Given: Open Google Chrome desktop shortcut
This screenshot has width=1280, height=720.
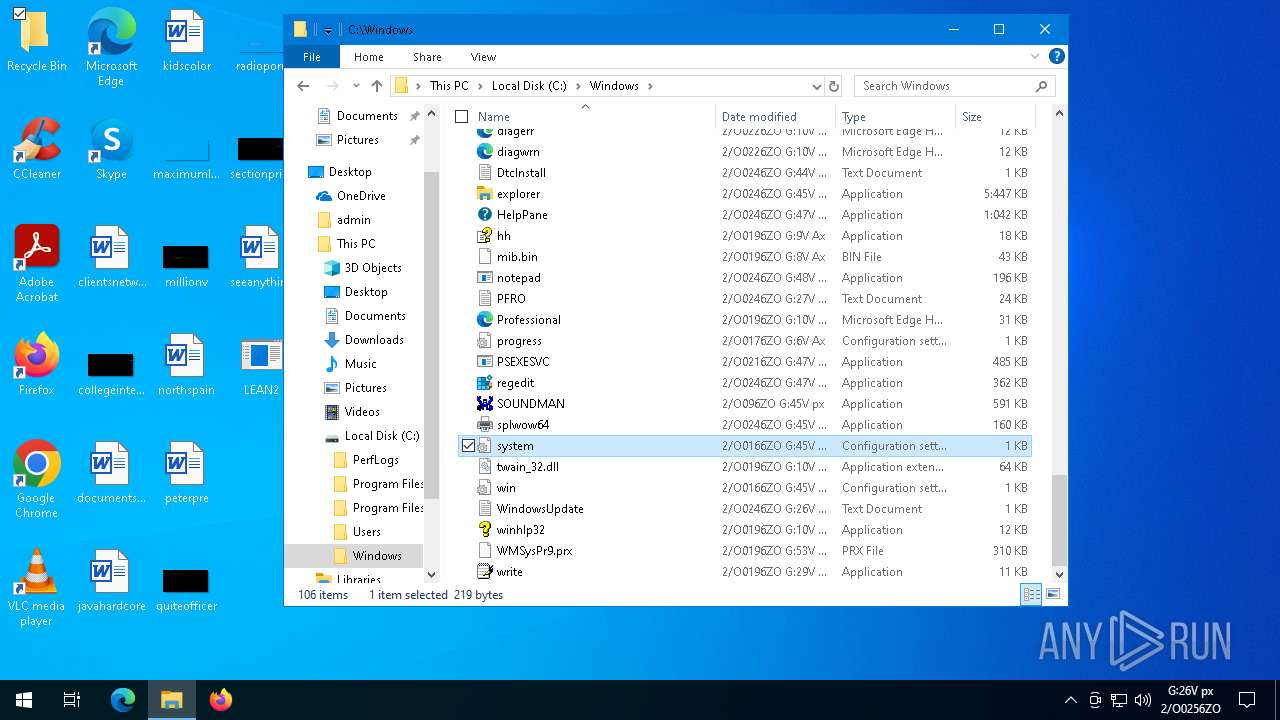Looking at the screenshot, I should pyautogui.click(x=37, y=479).
